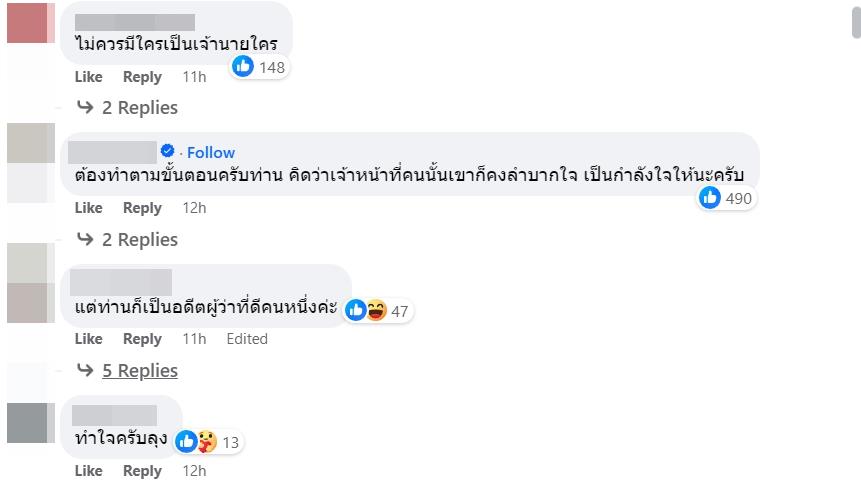The height and width of the screenshot is (486, 861).
Task: Like the comment with 148 reactions
Action: tap(88, 77)
